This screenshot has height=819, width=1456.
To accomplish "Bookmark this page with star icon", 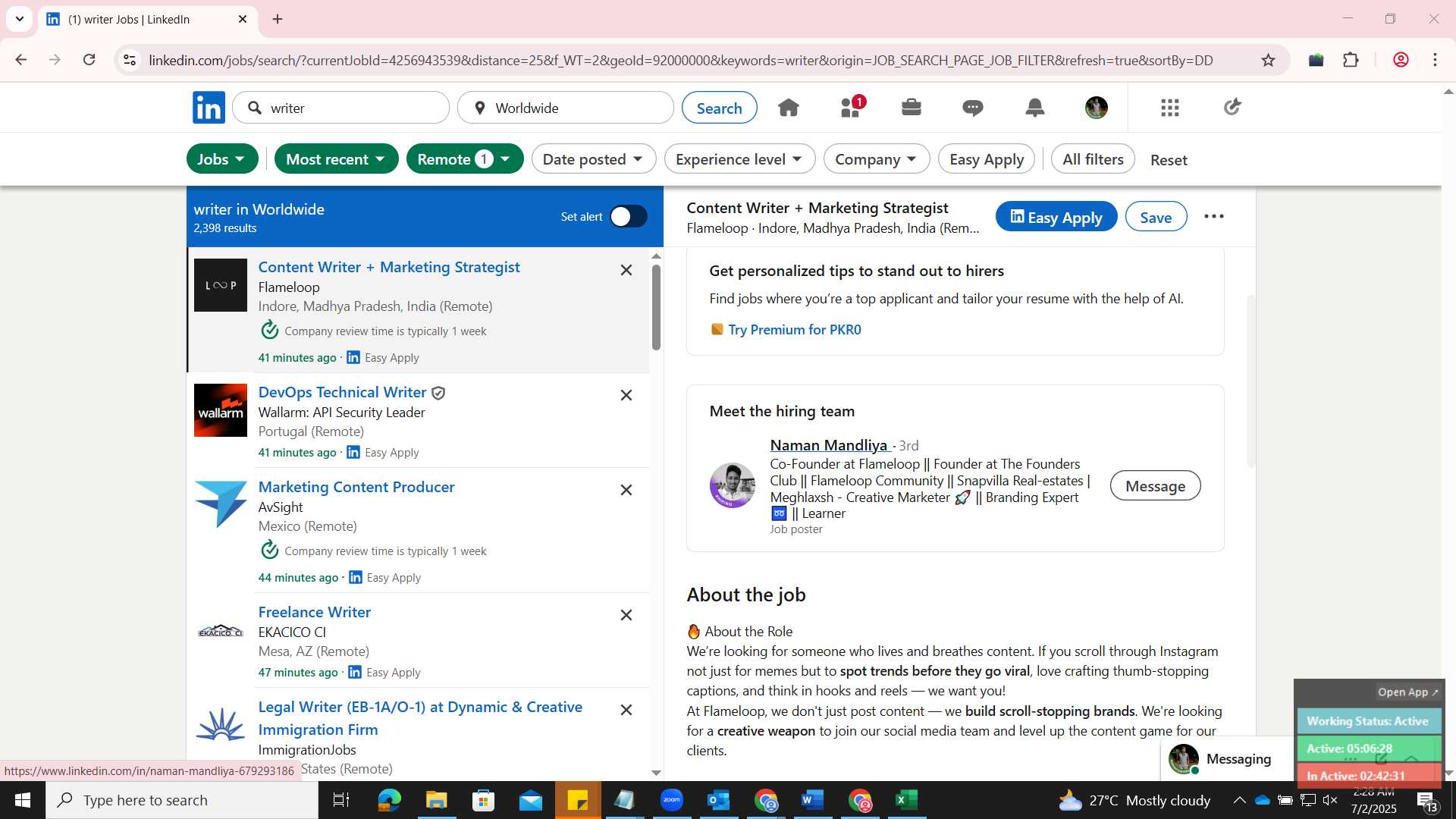I will coord(1268,60).
